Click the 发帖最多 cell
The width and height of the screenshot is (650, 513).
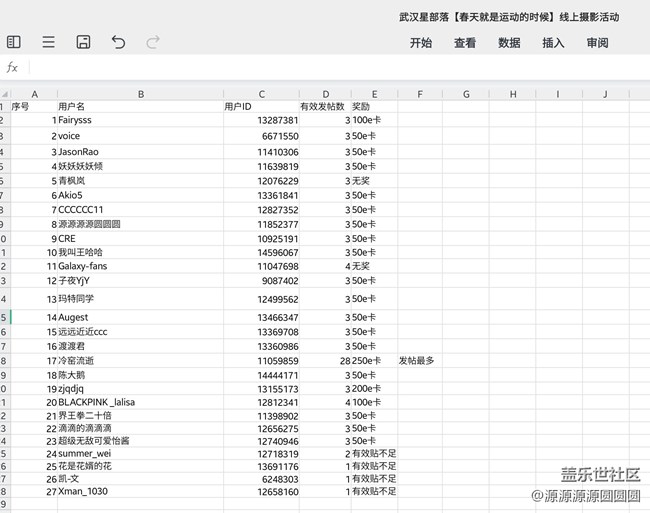(x=419, y=360)
